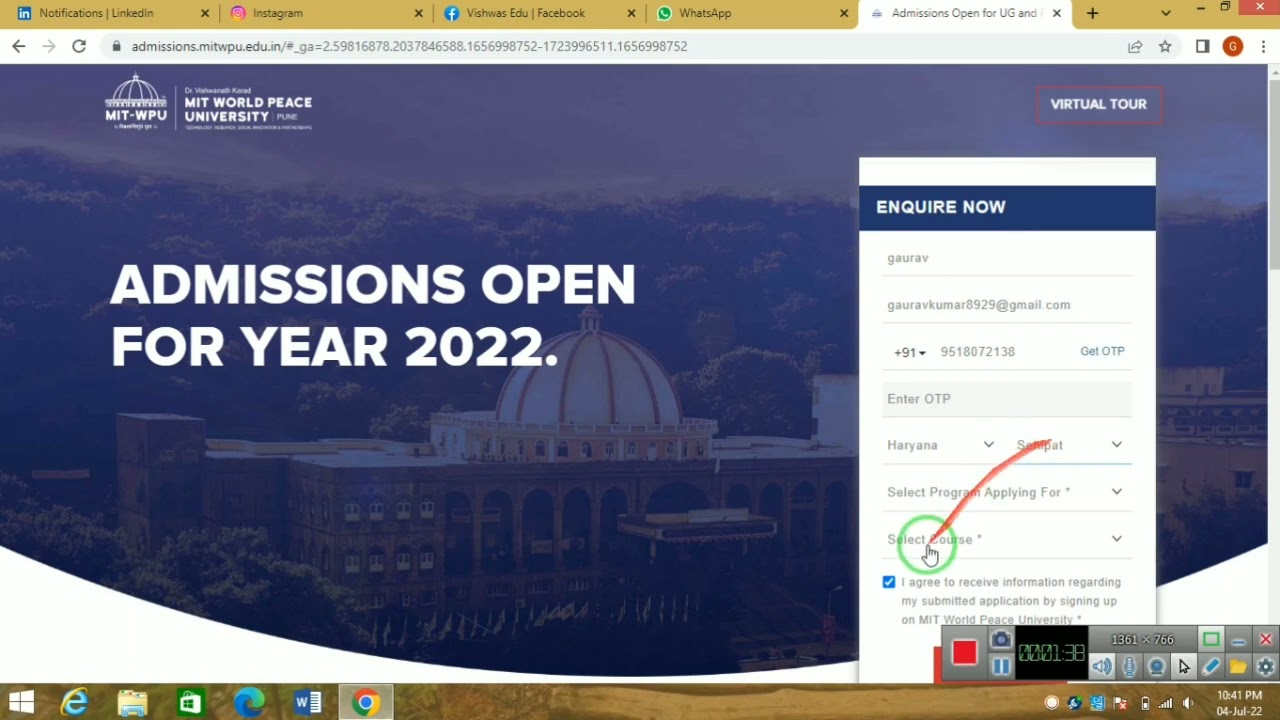Click the MIT-WPU logo

click(x=209, y=102)
